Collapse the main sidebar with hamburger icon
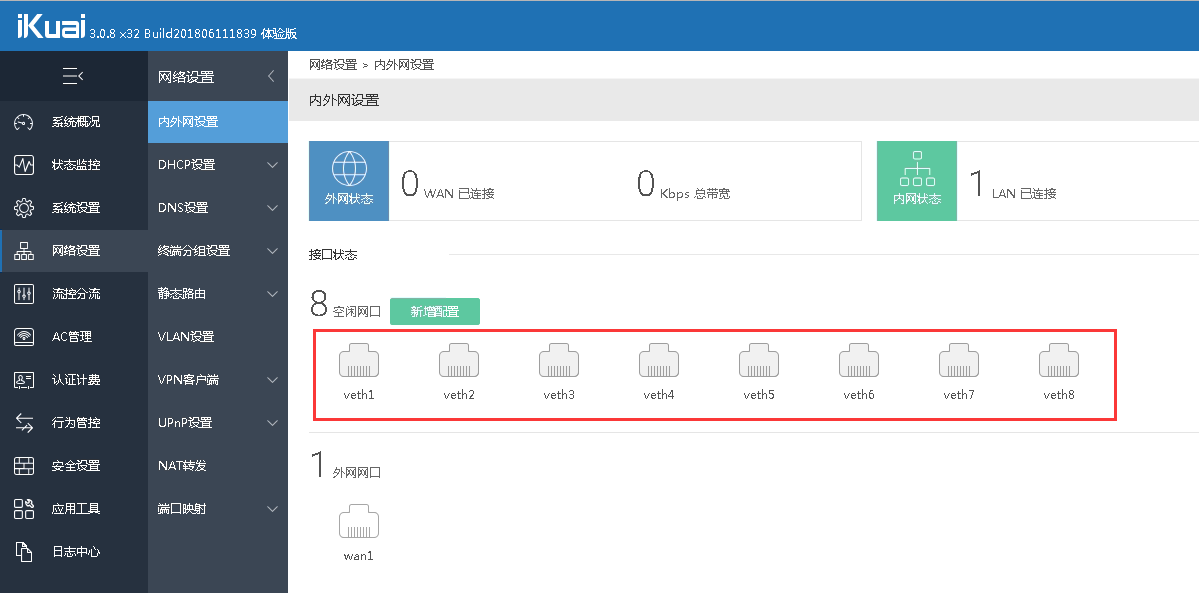The width and height of the screenshot is (1199, 593). 73,76
